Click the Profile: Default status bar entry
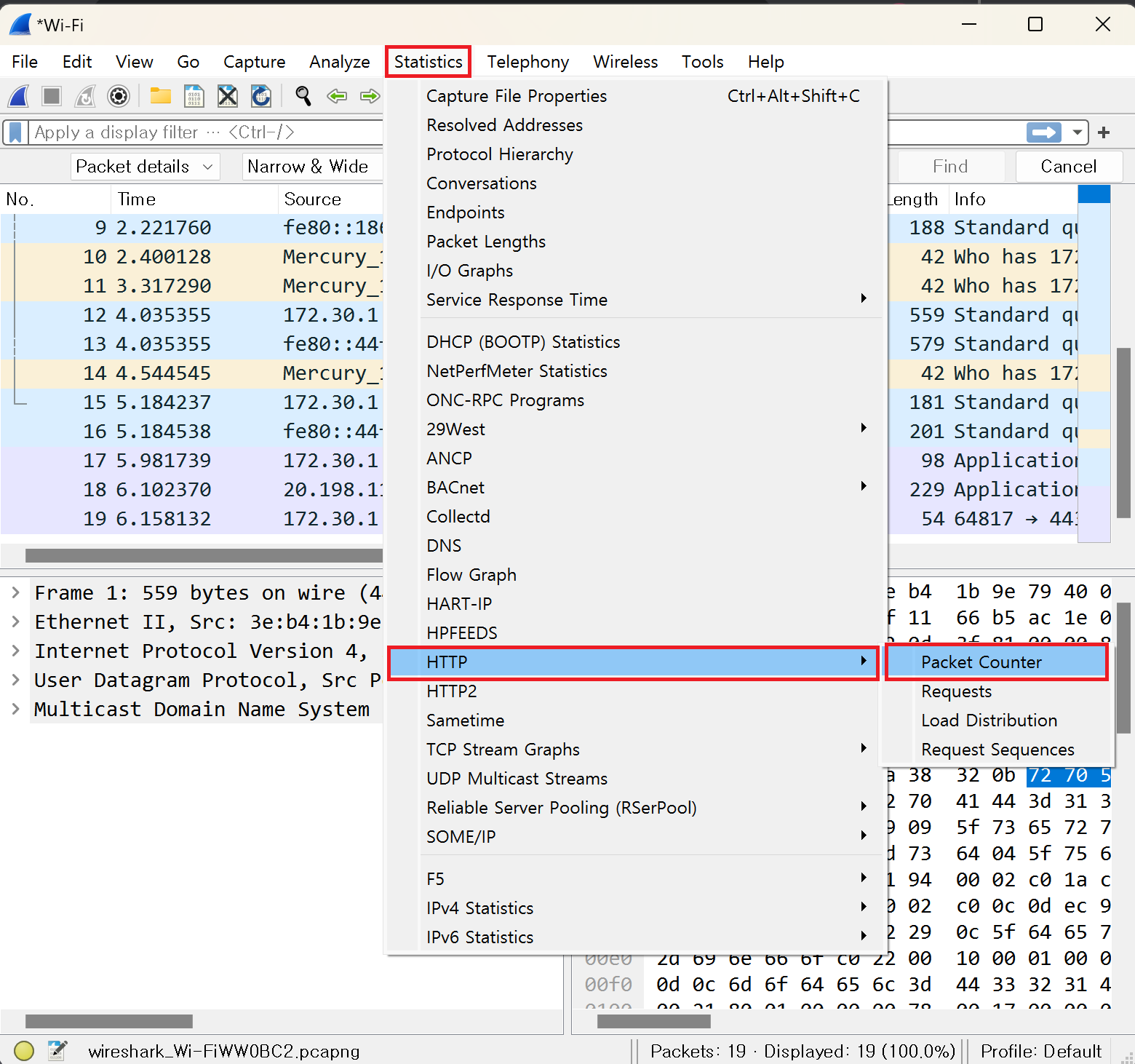 click(x=1040, y=1051)
